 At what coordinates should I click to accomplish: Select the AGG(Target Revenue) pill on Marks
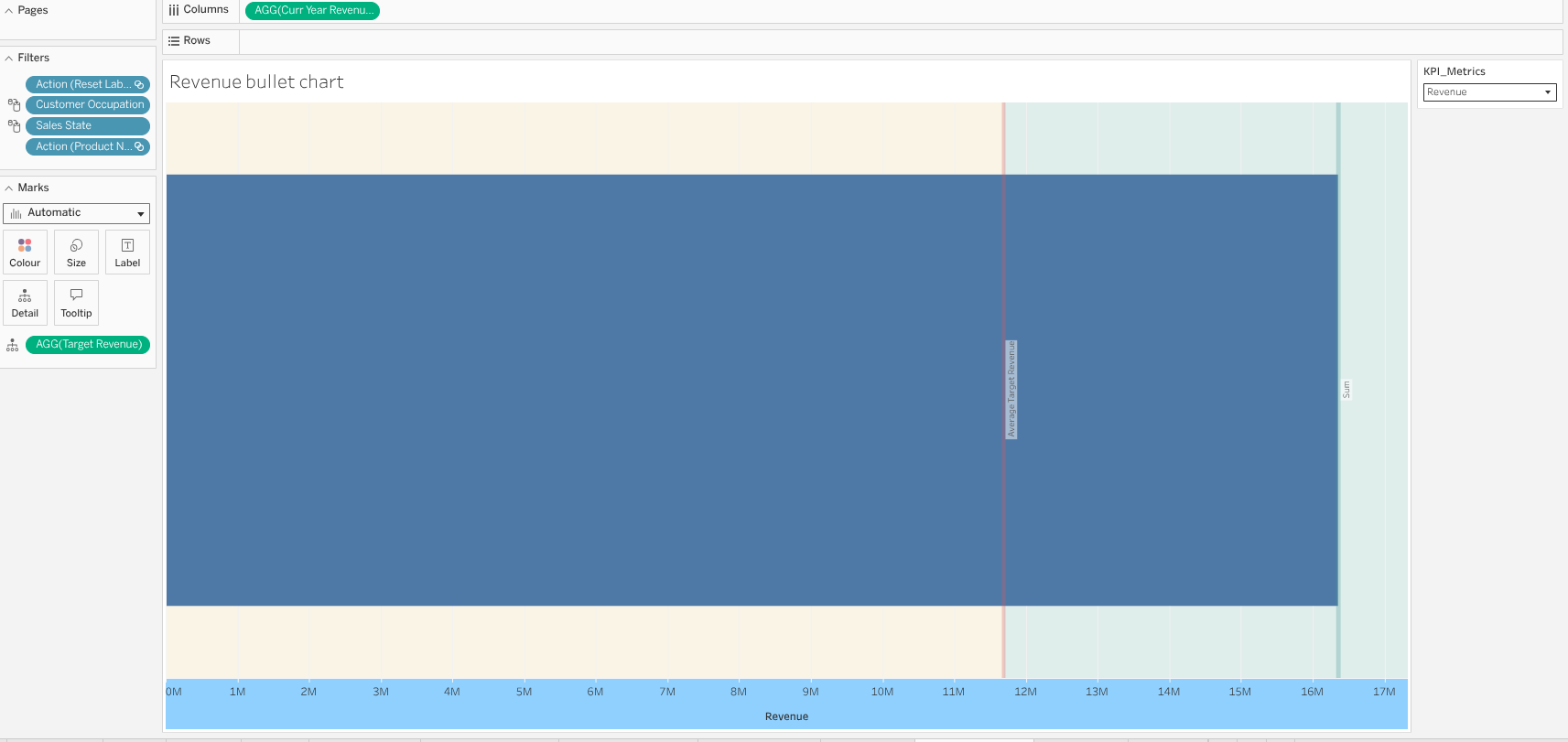(88, 345)
